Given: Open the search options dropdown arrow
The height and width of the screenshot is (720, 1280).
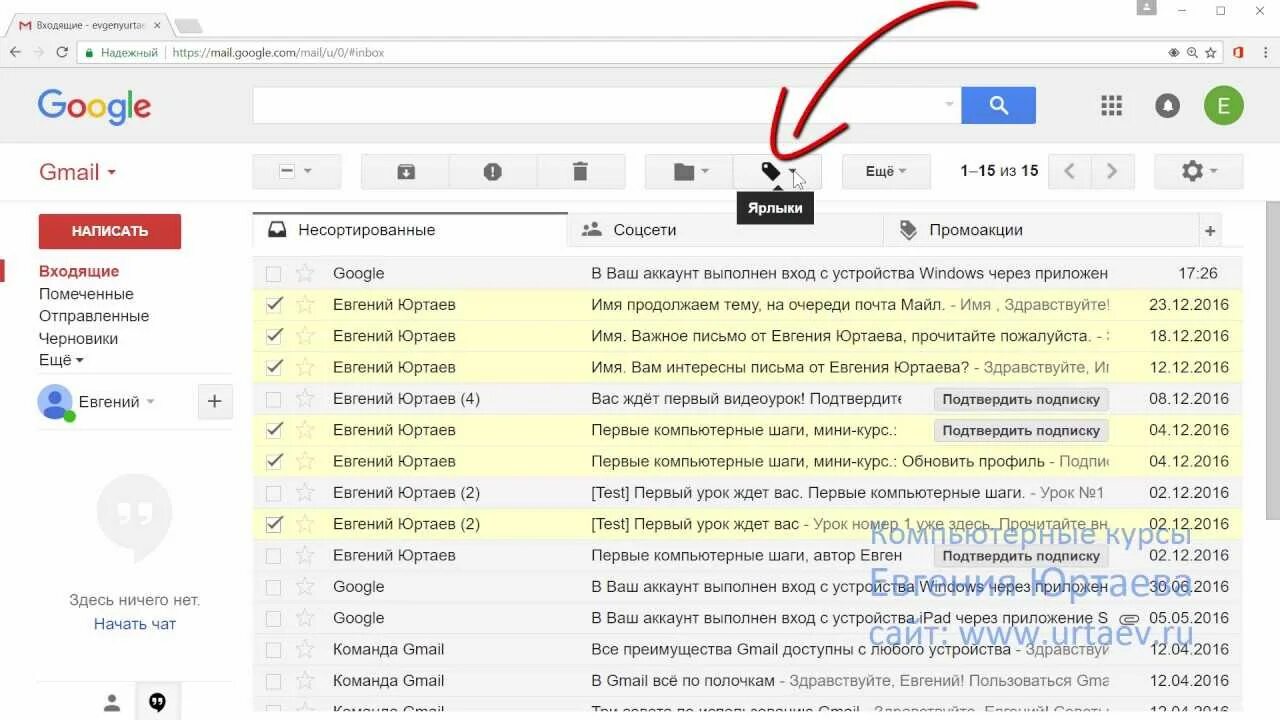Looking at the screenshot, I should pos(949,105).
